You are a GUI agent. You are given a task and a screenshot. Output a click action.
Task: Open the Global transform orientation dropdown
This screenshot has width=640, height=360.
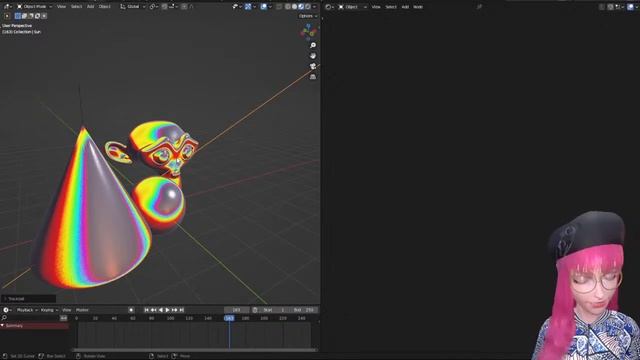pyautogui.click(x=133, y=7)
